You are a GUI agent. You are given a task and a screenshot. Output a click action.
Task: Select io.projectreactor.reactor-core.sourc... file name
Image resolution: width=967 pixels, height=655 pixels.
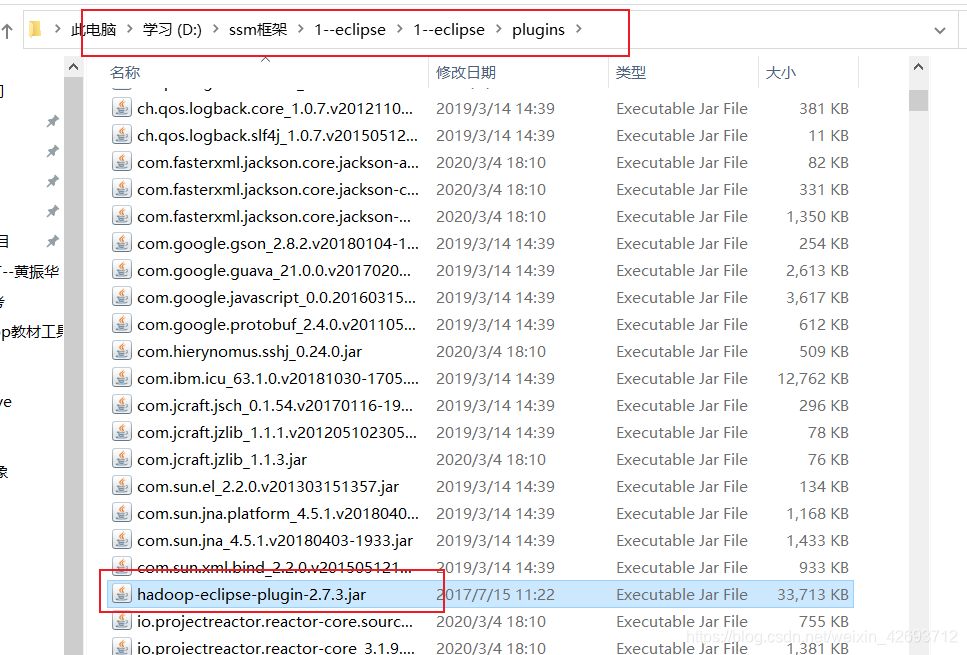click(x=275, y=622)
